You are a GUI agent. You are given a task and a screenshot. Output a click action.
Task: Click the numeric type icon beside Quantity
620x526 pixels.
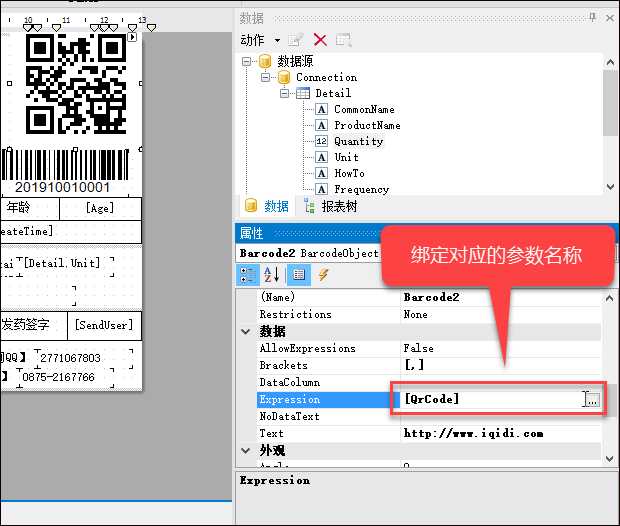(x=321, y=141)
